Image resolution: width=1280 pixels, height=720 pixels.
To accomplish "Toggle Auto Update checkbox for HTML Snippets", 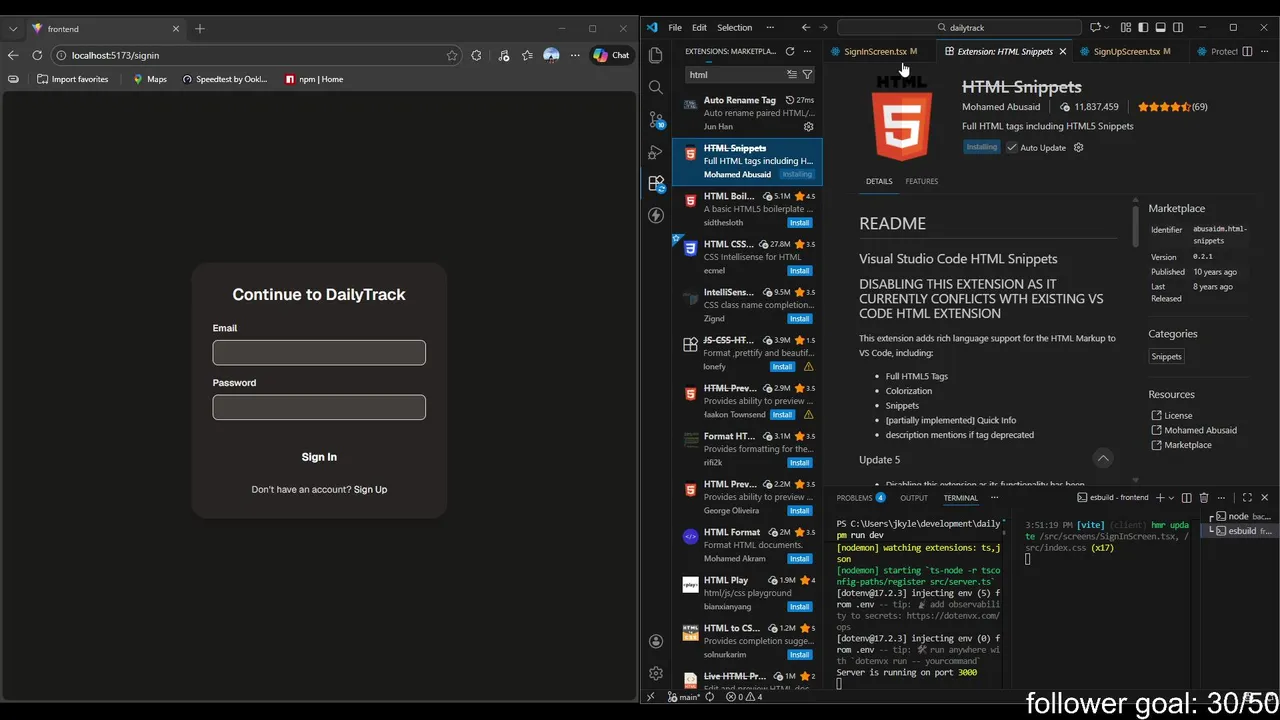I will 1012,147.
